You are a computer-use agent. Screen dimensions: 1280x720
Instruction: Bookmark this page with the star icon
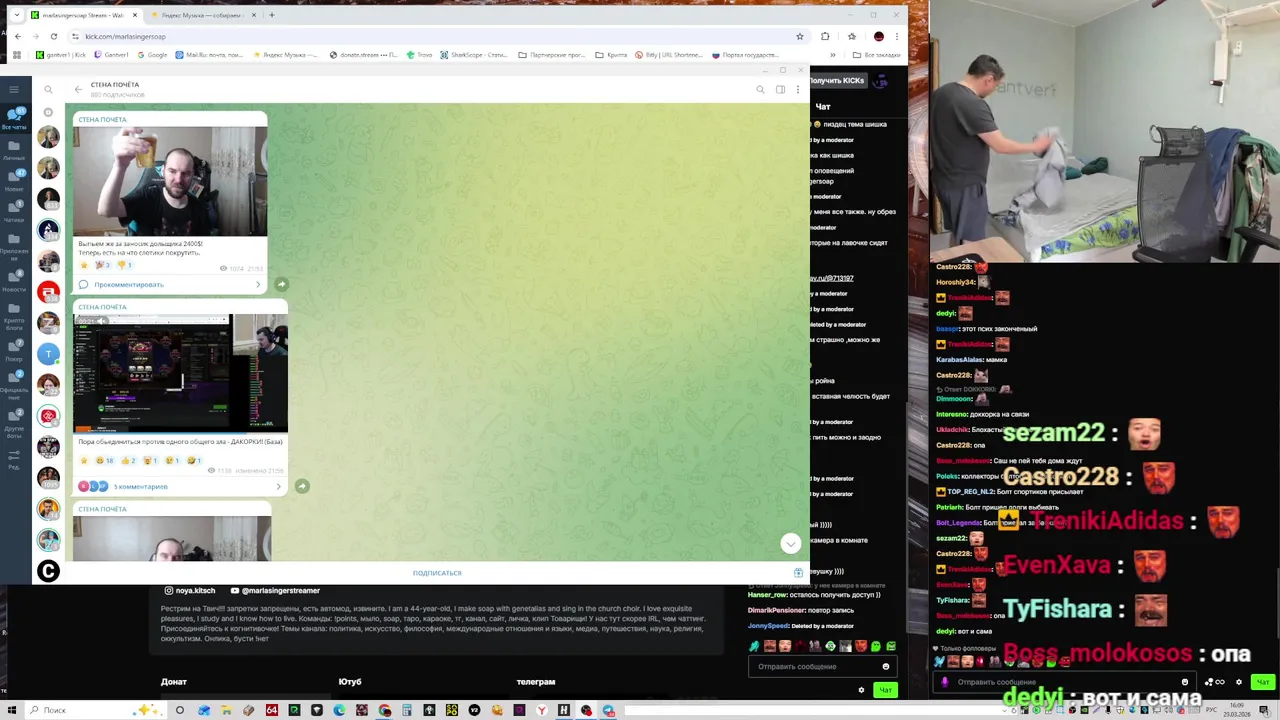800,36
